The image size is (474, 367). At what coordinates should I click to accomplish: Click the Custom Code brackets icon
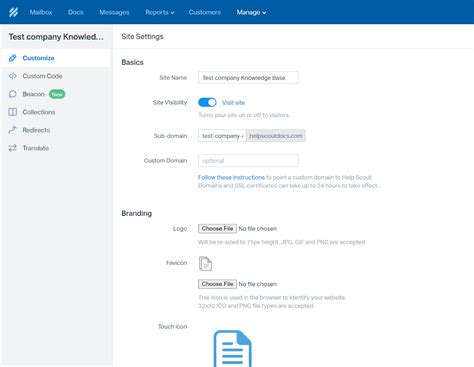[13, 76]
